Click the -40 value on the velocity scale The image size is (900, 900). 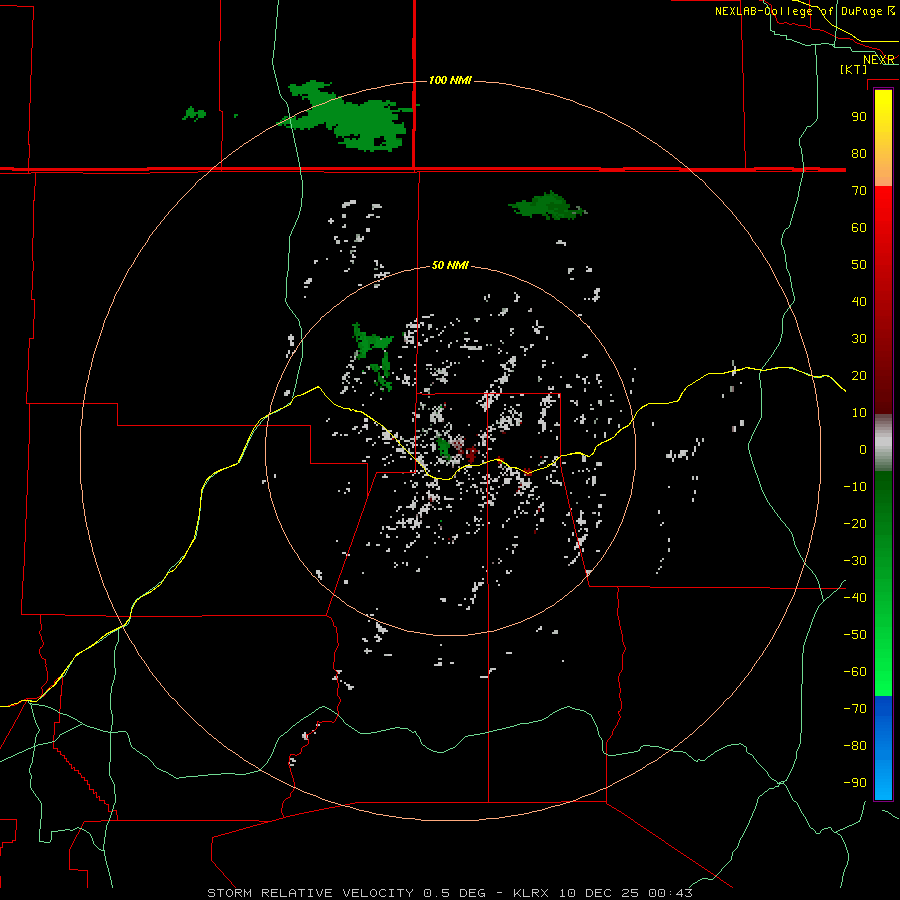855,598
